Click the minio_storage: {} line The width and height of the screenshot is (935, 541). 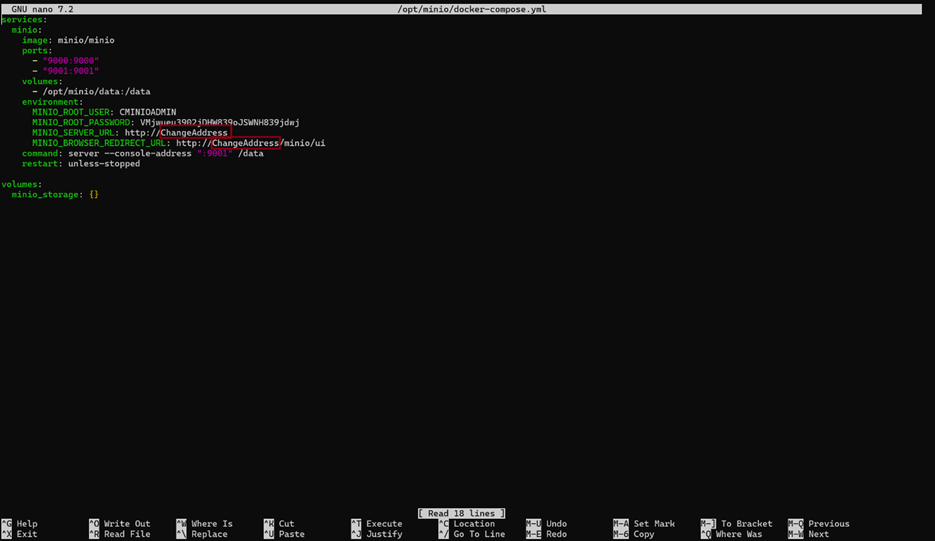tap(55, 194)
